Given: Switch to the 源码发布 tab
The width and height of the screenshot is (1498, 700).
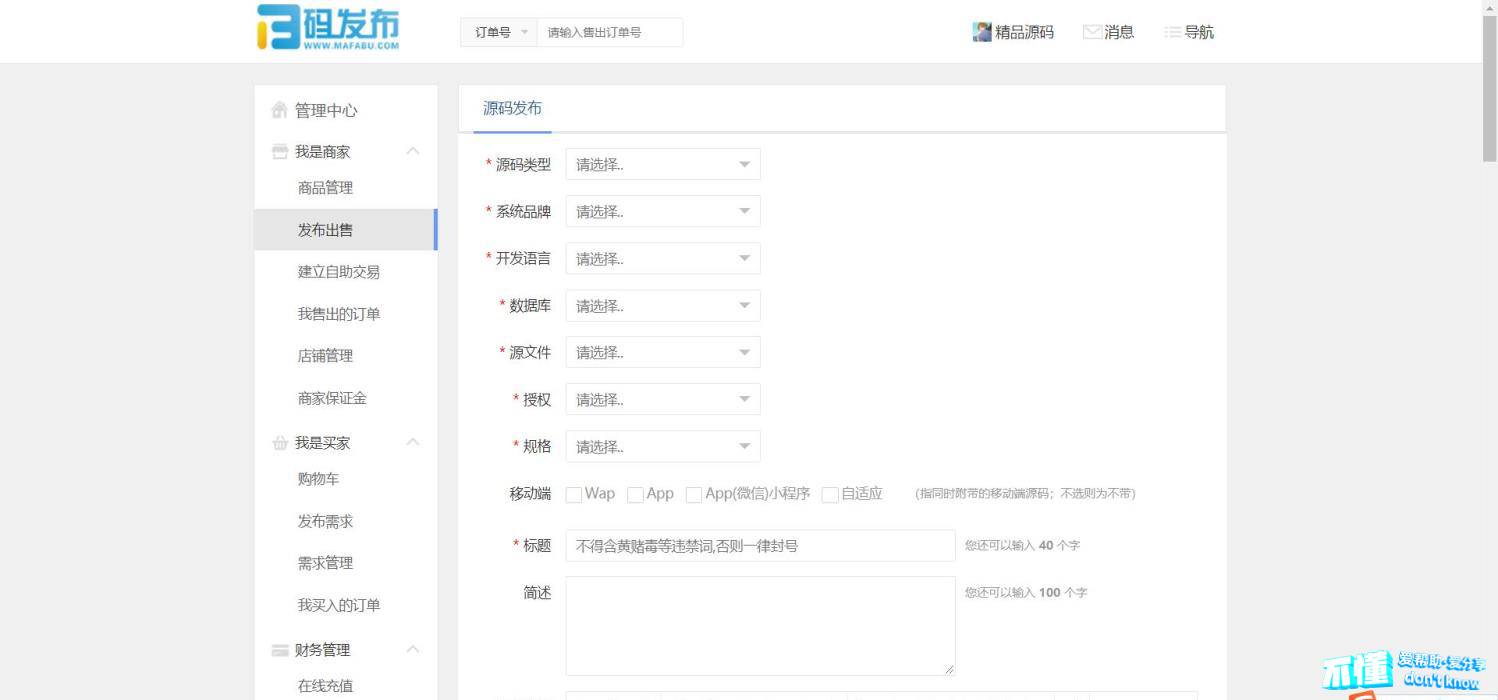Looking at the screenshot, I should tap(512, 108).
